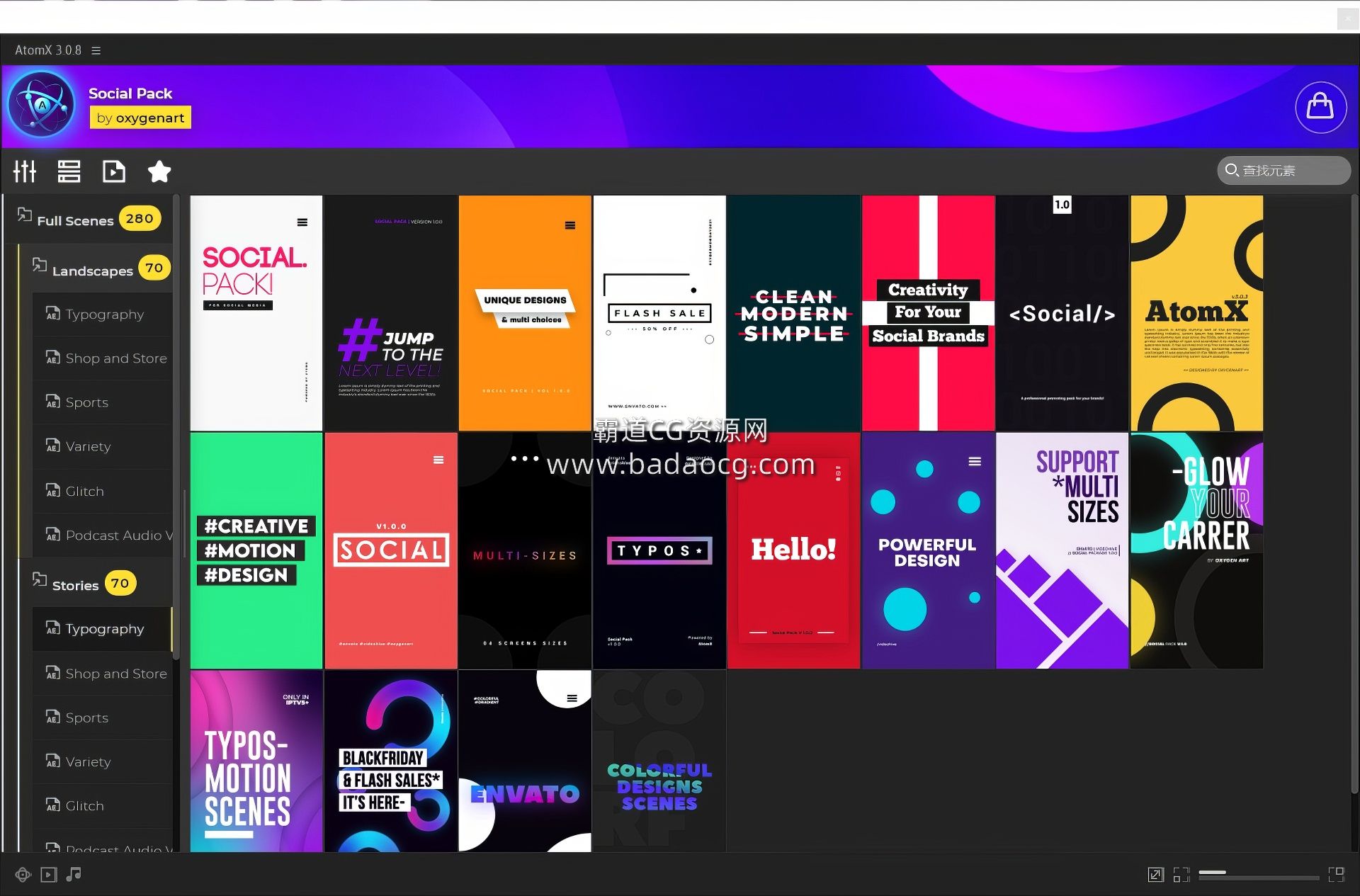Select Podcast Audio under Landscapes

point(102,535)
